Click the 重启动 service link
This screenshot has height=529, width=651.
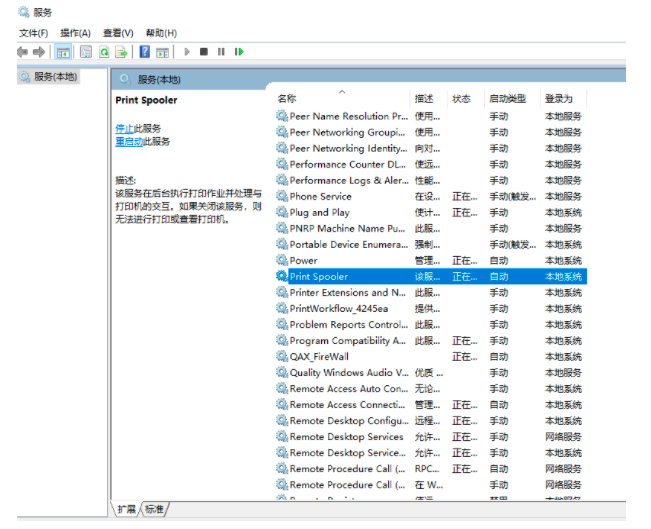128,141
